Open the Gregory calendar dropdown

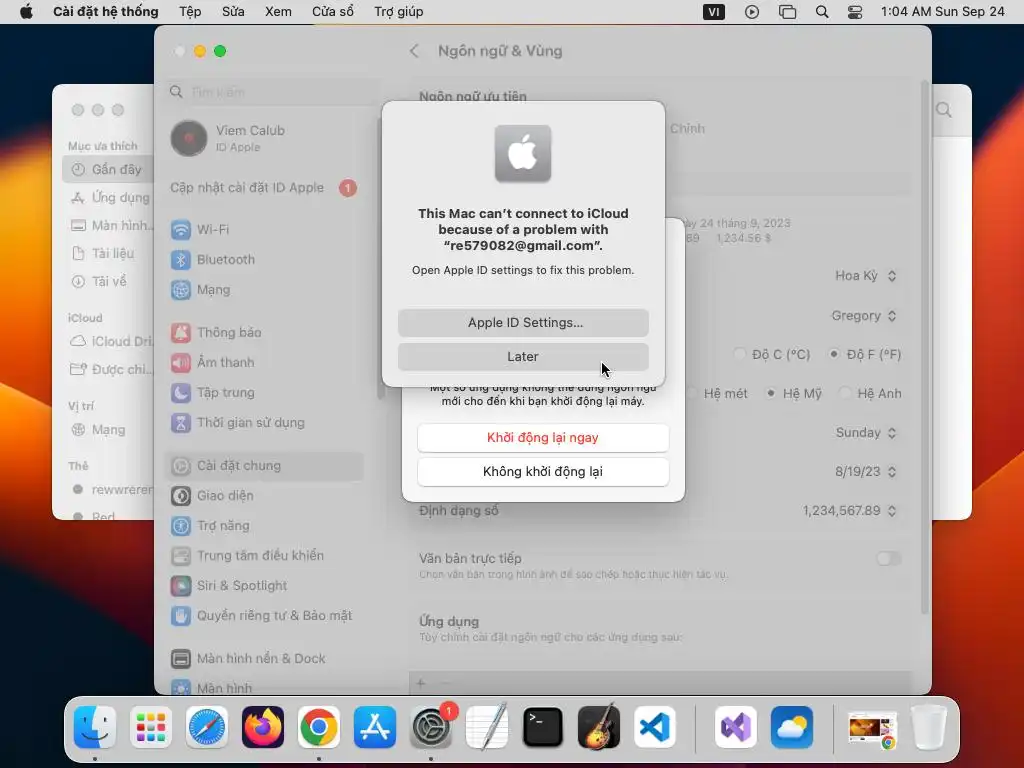click(863, 316)
